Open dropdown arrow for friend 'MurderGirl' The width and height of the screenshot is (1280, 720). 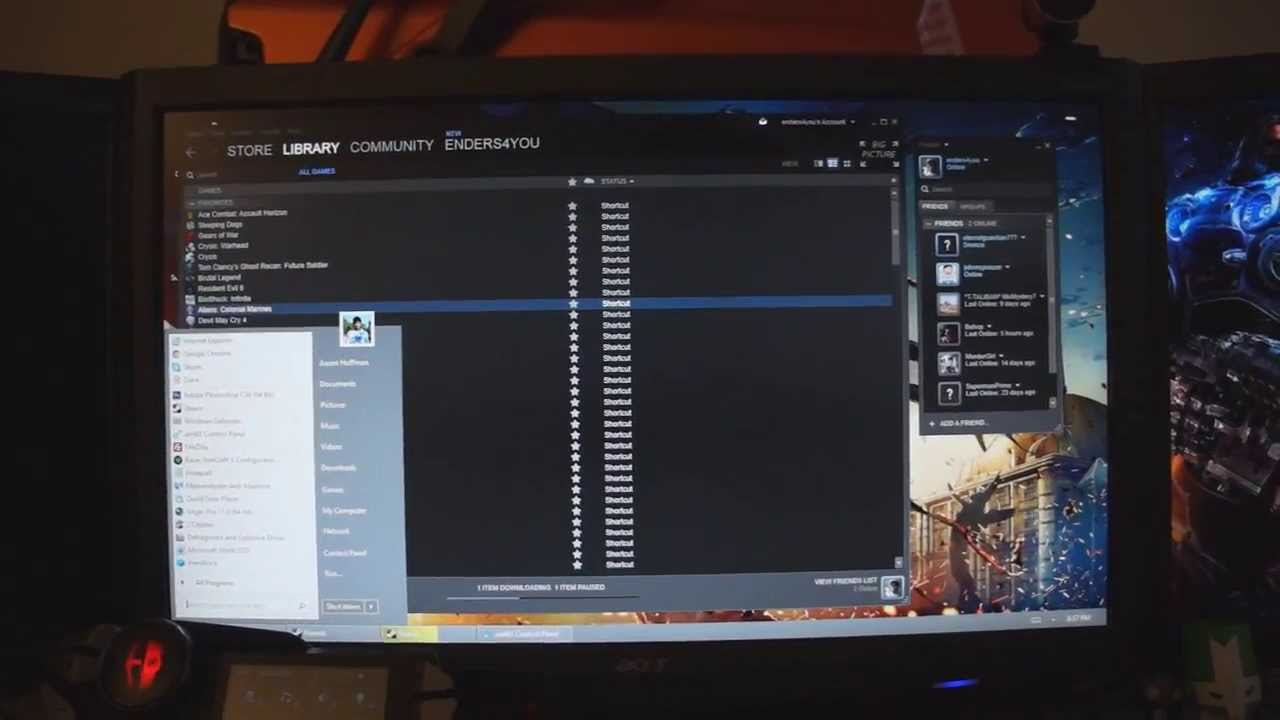[1003, 355]
